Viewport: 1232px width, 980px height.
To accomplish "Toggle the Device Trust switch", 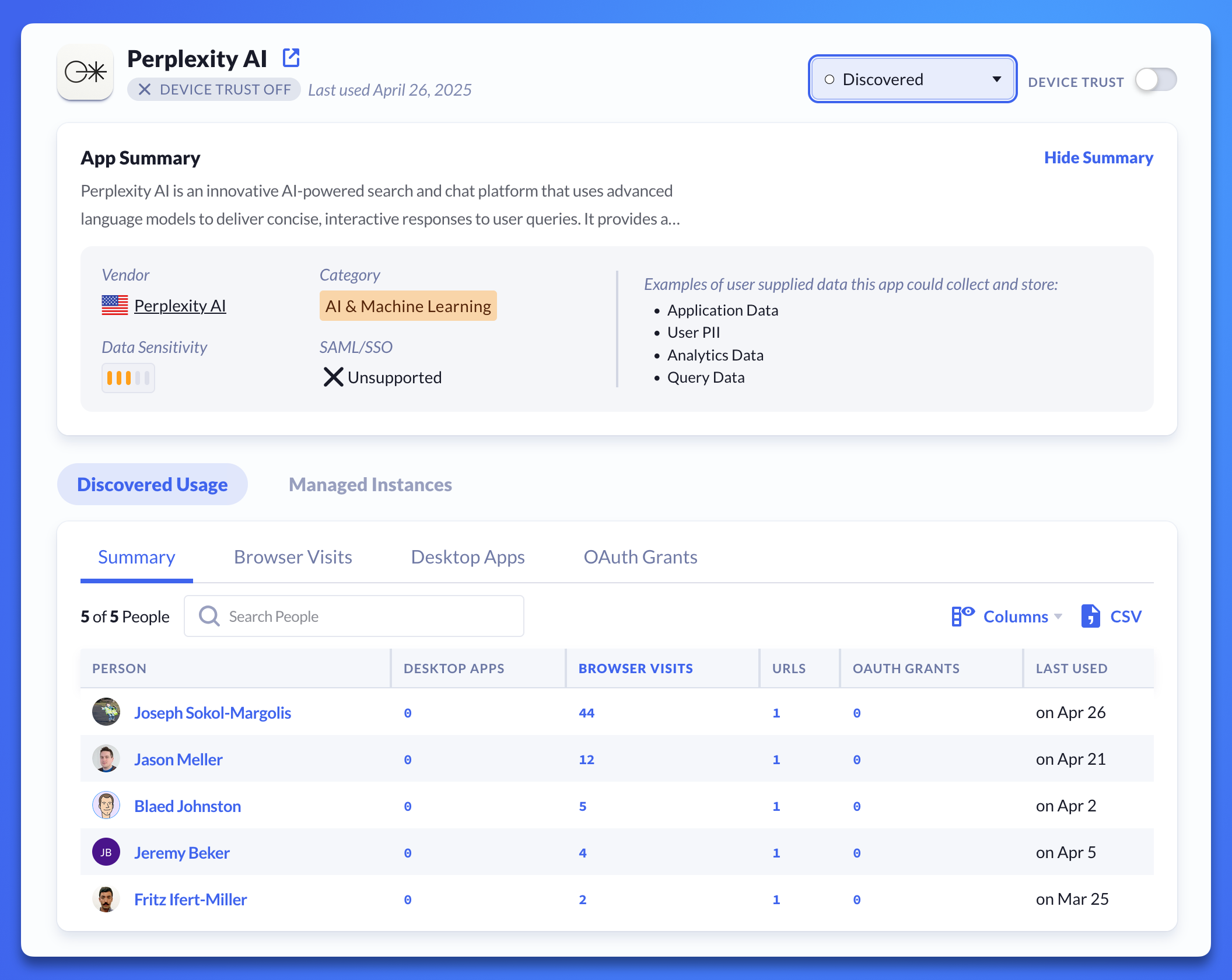I will pos(1155,80).
